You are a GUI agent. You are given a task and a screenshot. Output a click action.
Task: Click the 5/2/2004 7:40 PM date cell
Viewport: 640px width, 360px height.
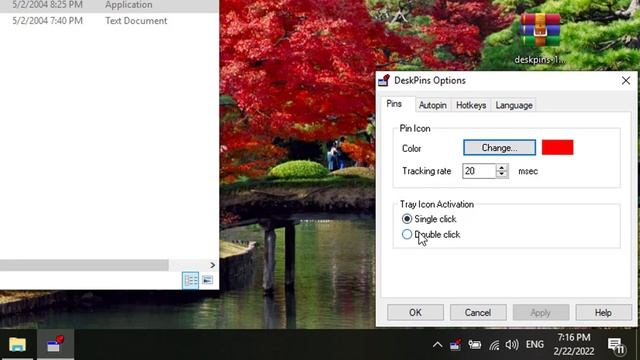(47, 21)
